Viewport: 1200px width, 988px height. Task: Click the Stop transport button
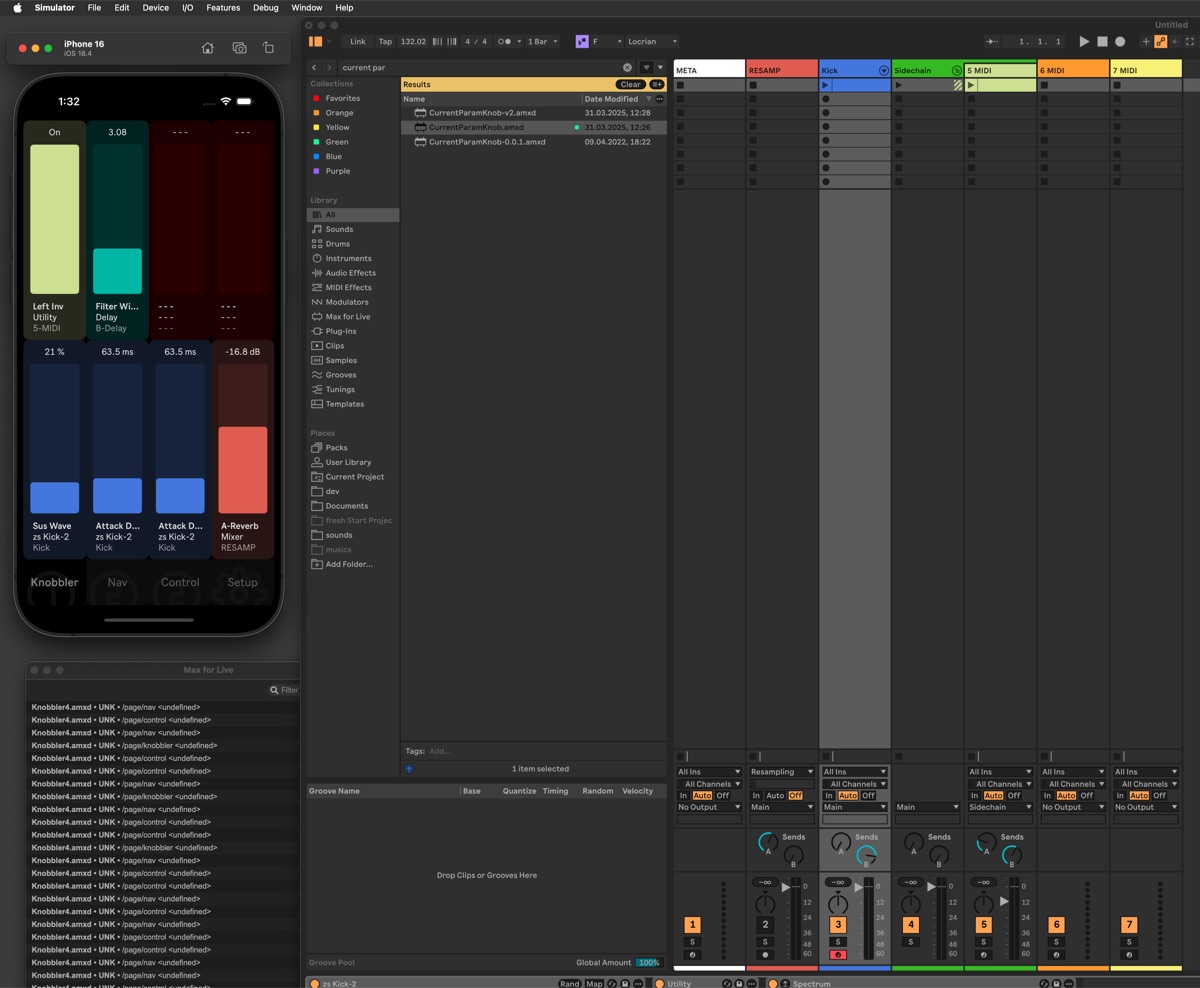1102,42
